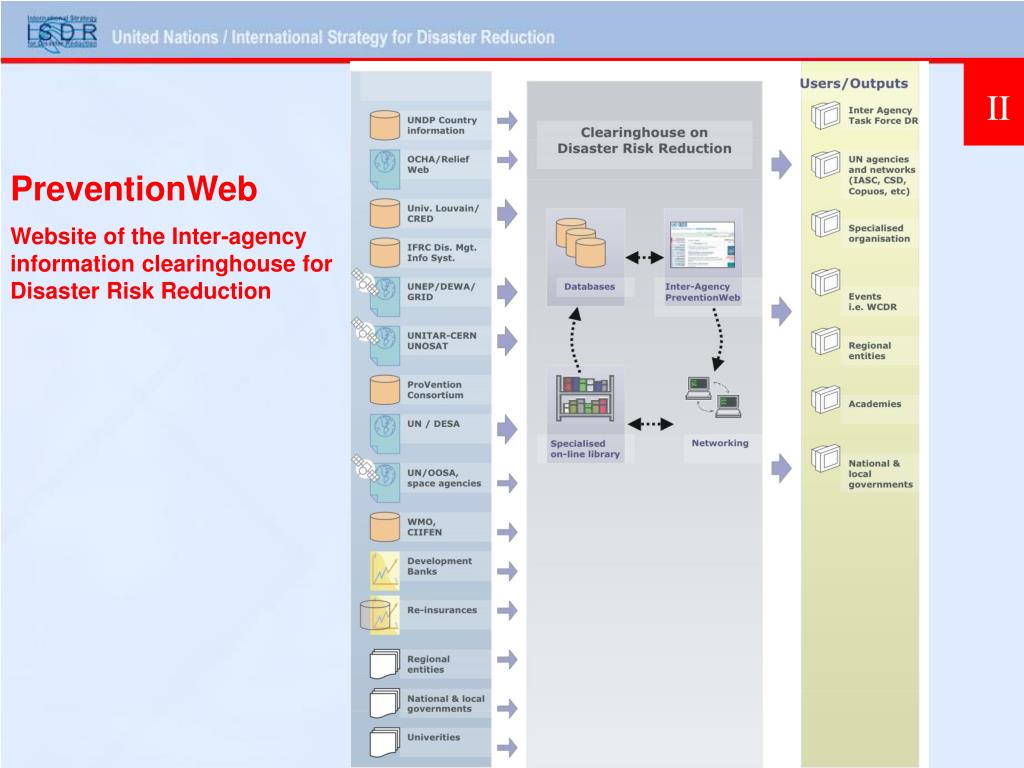This screenshot has height=768, width=1024.
Task: Click the Specialised organisation output icon
Action: 825,223
